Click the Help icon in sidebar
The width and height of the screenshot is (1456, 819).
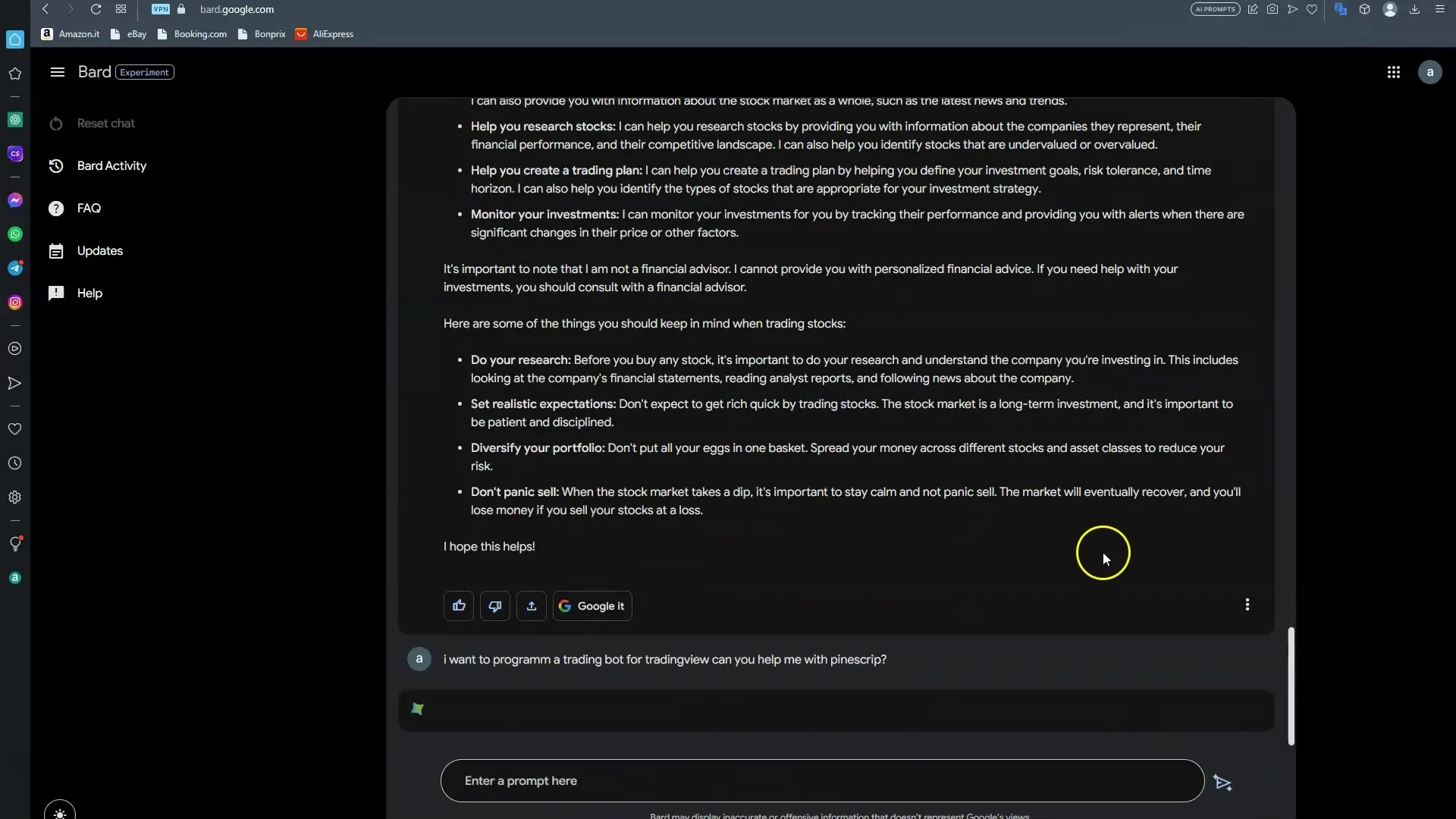point(57,294)
